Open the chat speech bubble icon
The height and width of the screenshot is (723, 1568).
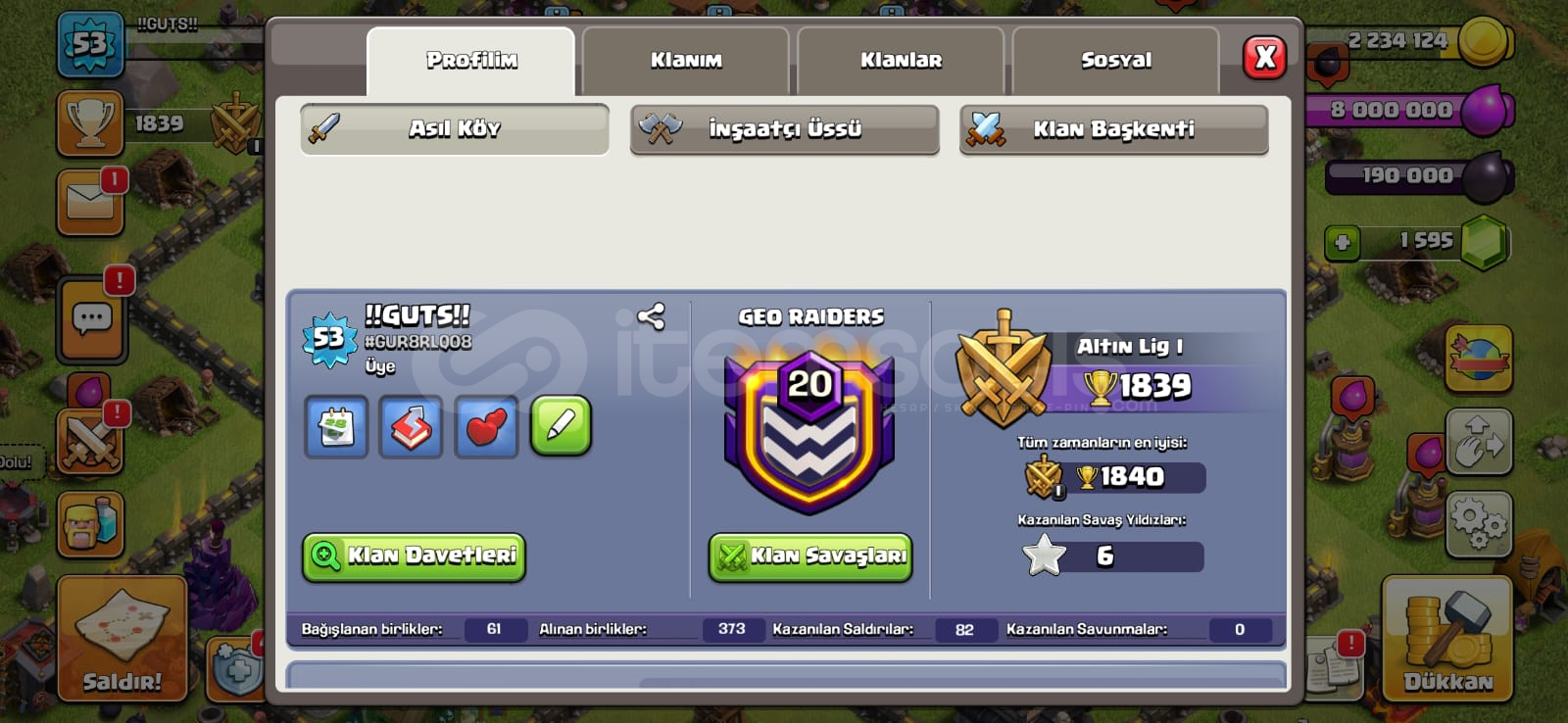(x=91, y=319)
